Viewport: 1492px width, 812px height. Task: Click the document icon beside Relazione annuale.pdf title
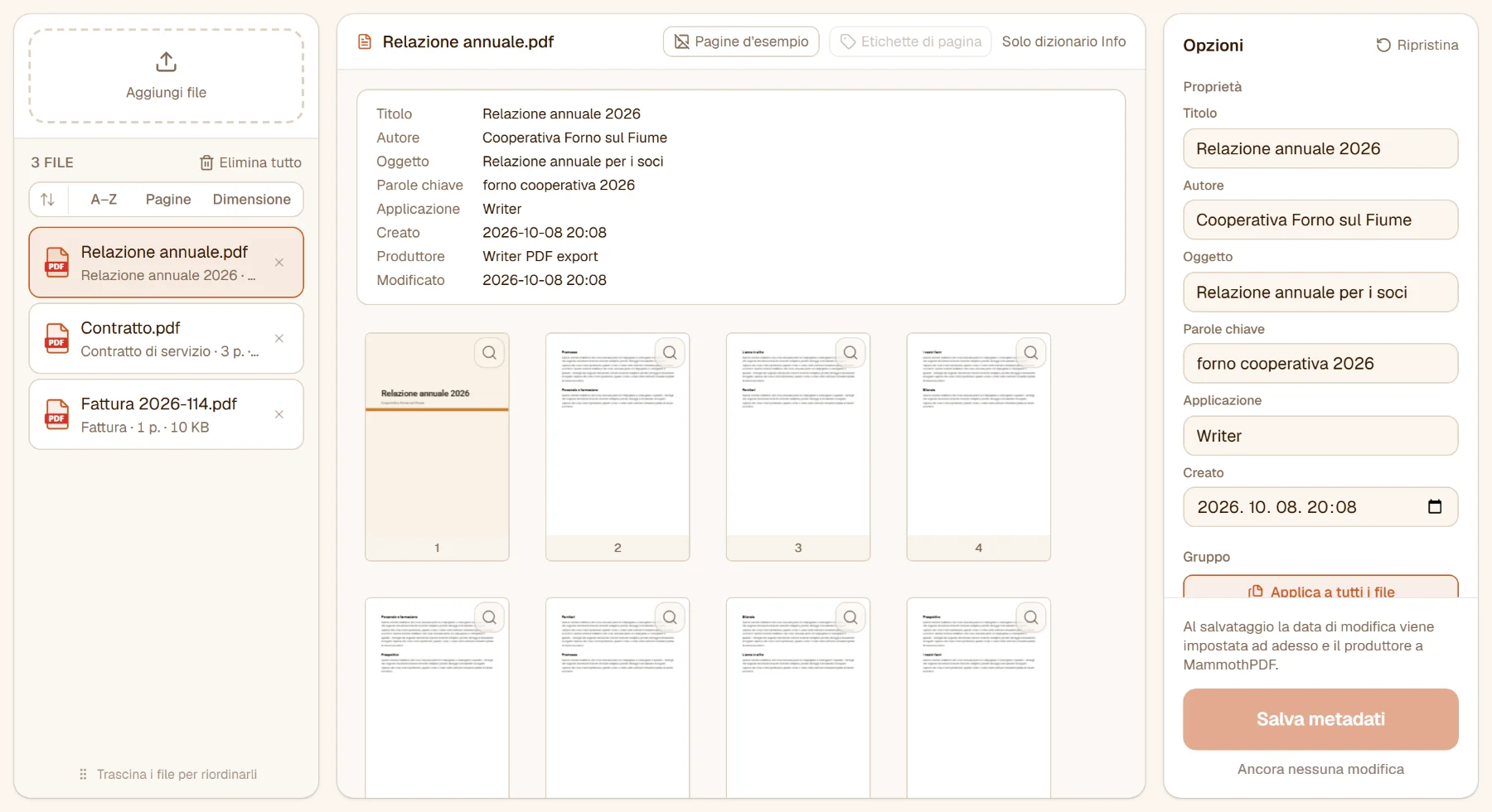coord(364,41)
